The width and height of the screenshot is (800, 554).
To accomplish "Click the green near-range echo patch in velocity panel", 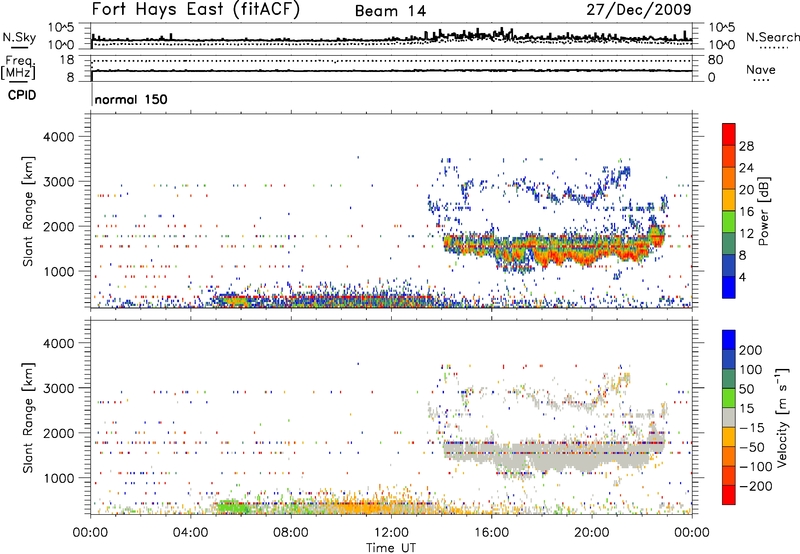I will point(232,507).
